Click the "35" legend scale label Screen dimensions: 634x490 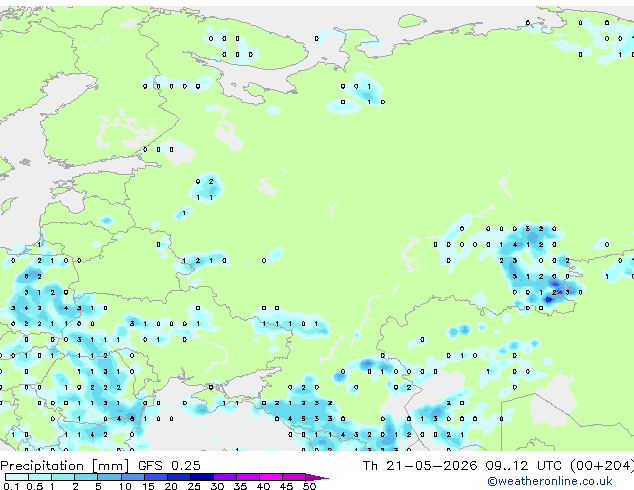240,486
